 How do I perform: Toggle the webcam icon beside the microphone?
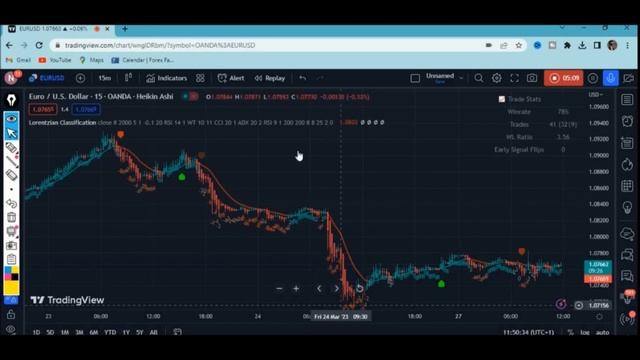point(629,78)
